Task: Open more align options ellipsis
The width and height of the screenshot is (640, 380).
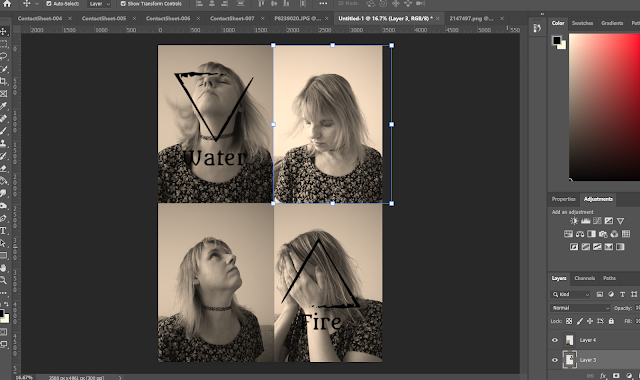Action: point(323,4)
